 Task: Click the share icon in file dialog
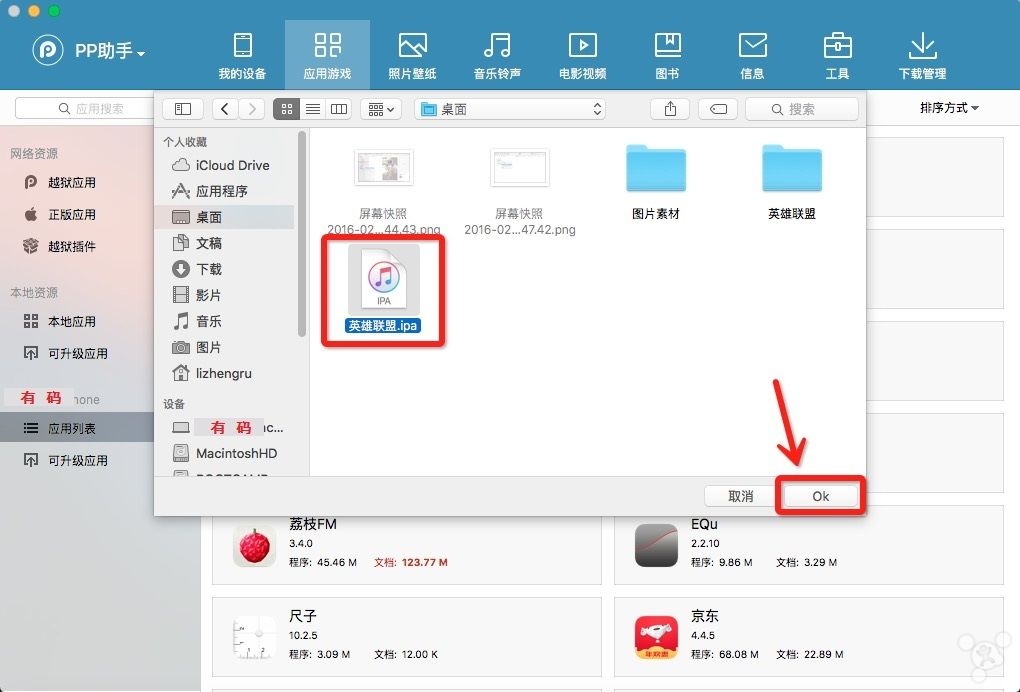point(670,109)
